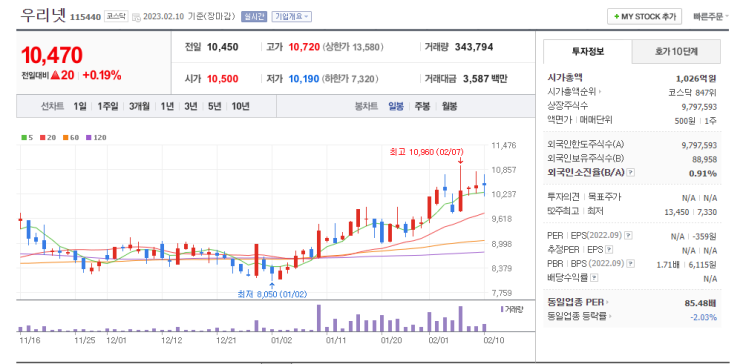The image size is (743, 364).
Task: Open help icon next to 추정PER EPS
Action: (609, 249)
